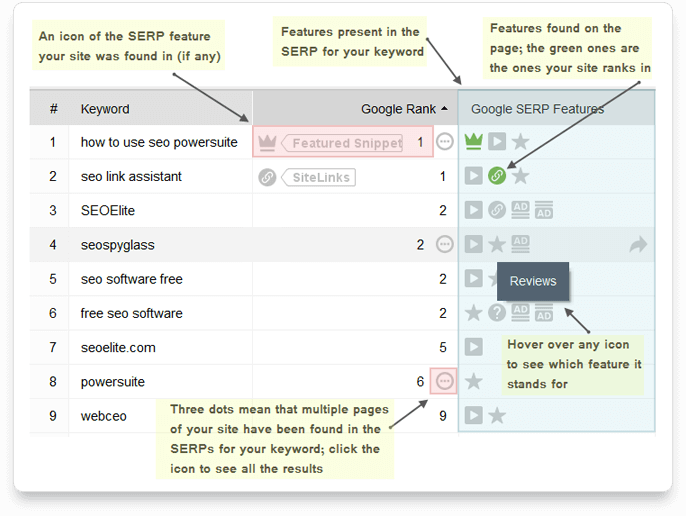Click the star icon in the "seo link assistant" row

click(x=521, y=176)
